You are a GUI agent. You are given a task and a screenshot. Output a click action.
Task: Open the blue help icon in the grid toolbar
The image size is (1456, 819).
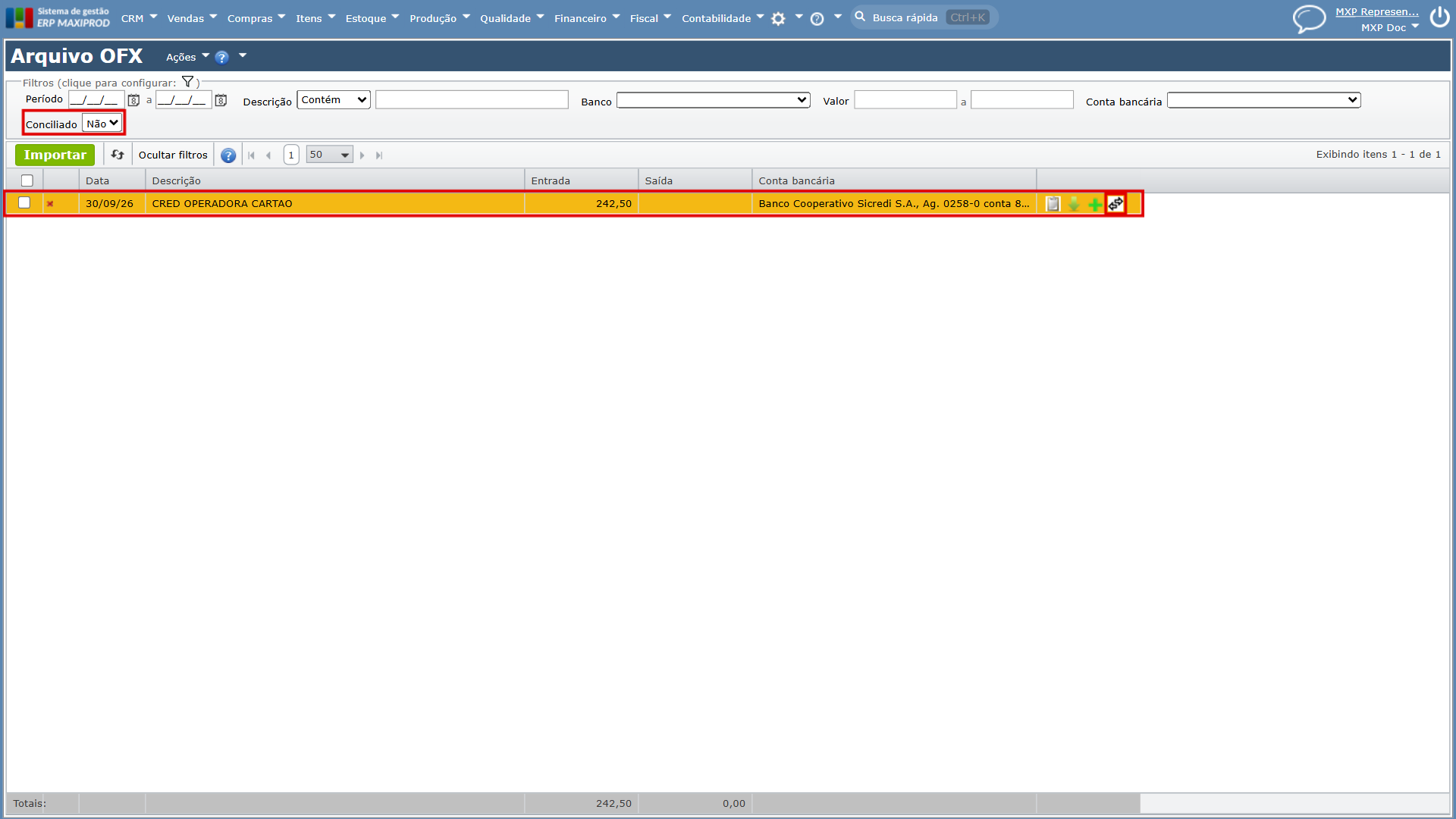[228, 155]
